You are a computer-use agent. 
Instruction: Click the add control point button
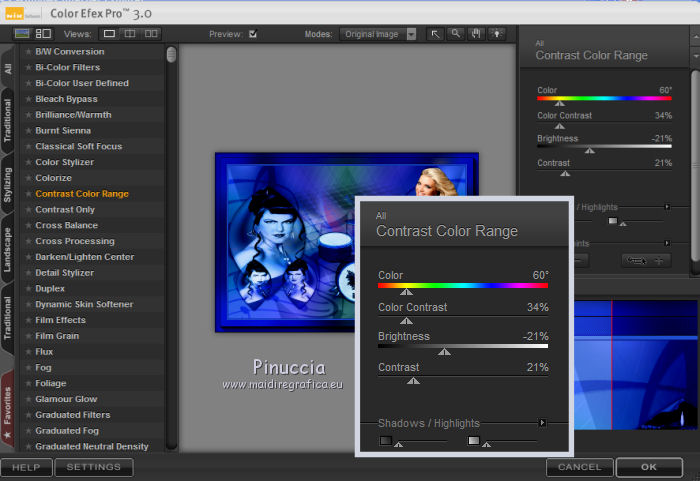(646, 260)
